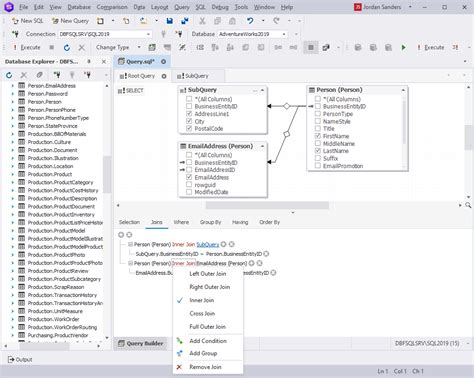Uncheck AddressLine1 in the SubQuery table
Image resolution: width=474 pixels, height=378 pixels.
click(189, 114)
